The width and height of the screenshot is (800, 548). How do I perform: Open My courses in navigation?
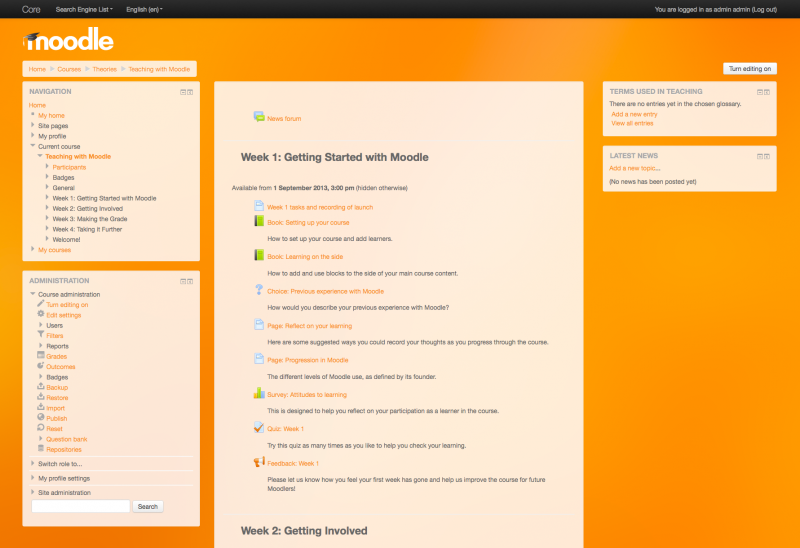[55, 250]
